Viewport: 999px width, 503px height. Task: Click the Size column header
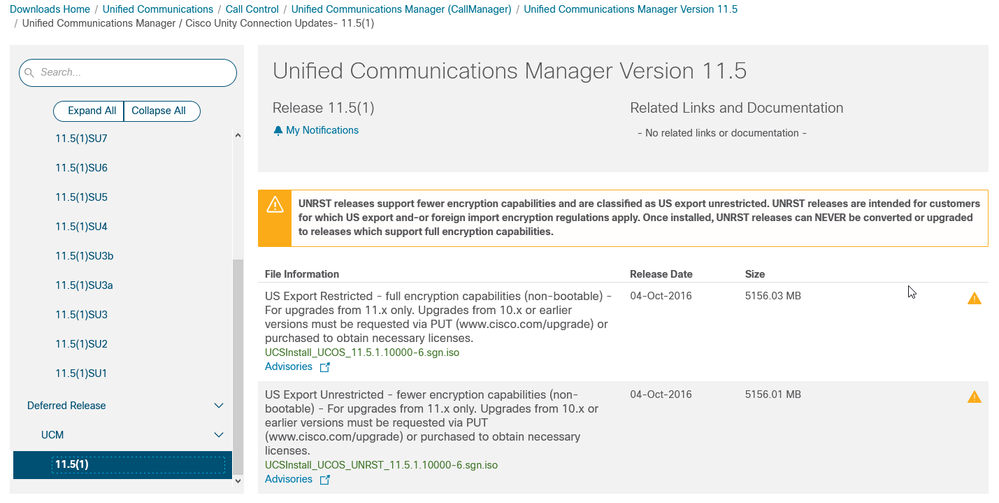[x=755, y=274]
